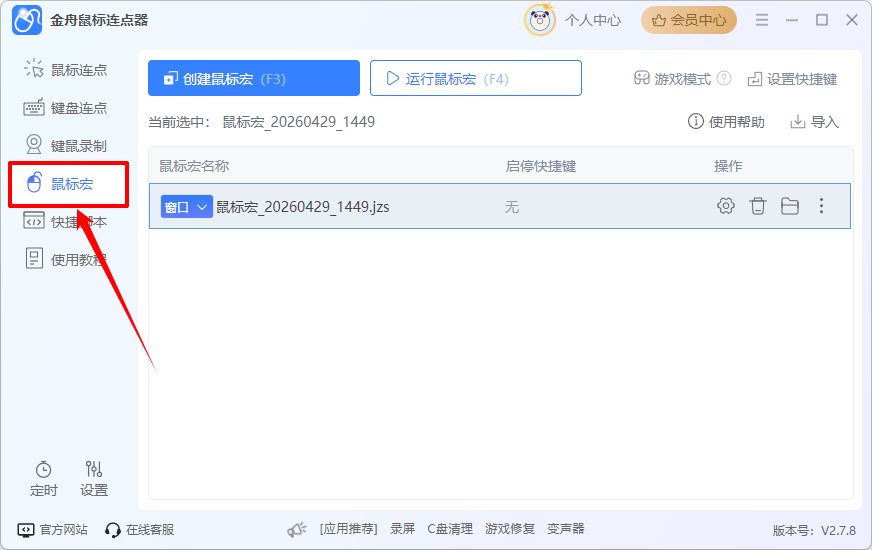Open more options three-dot icon
This screenshot has height=550, width=872.
(821, 206)
